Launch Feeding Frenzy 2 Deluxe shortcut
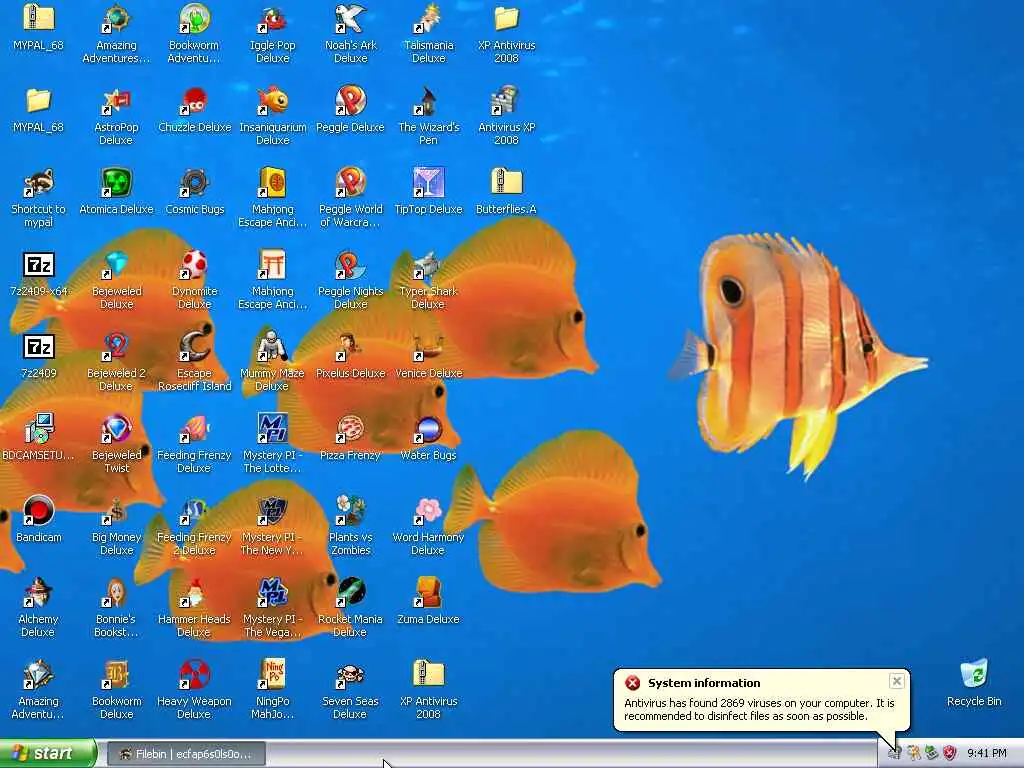Screen dimensions: 1024x768 click(194, 511)
